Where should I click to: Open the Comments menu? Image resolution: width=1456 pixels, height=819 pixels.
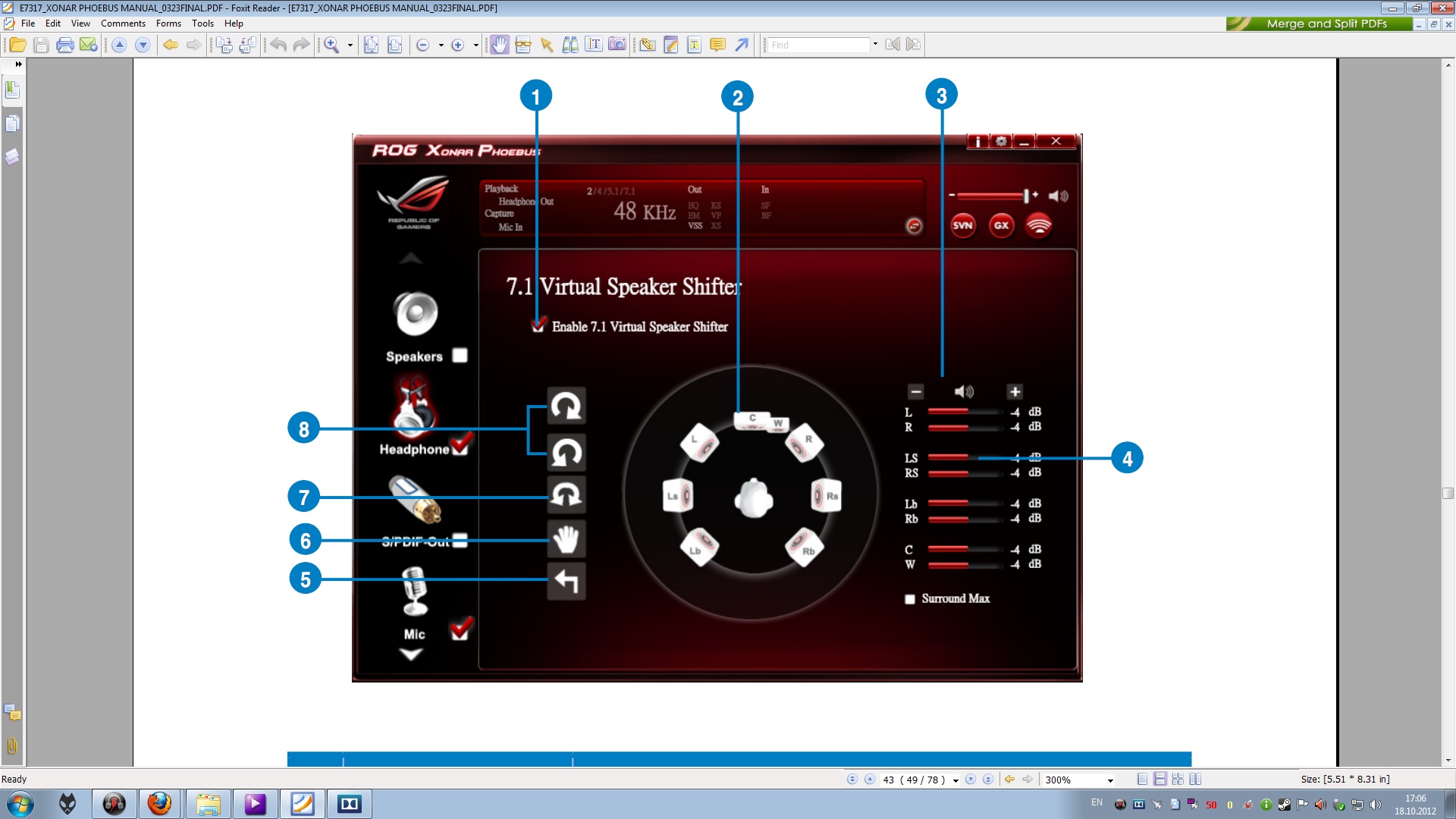click(x=123, y=24)
